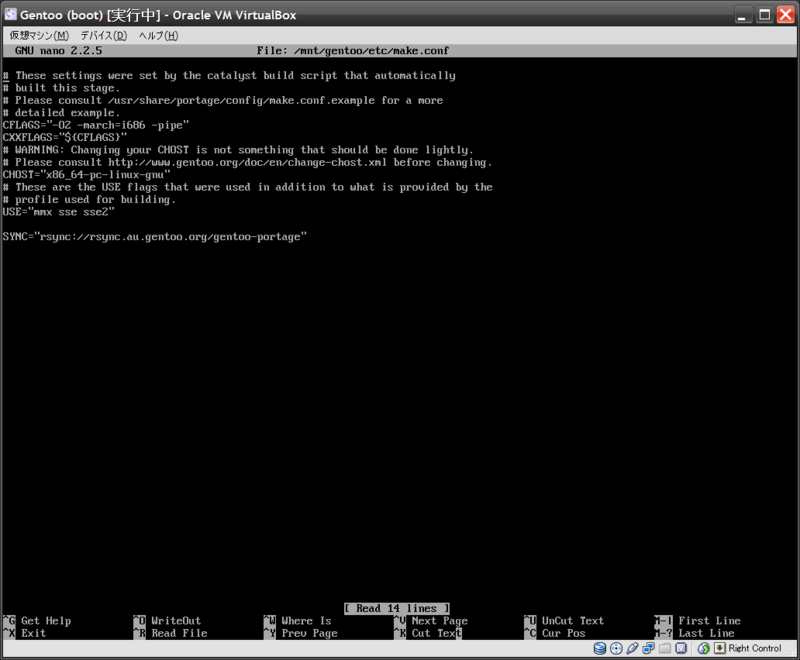This screenshot has height=660, width=800.
Task: Click the network adapters status icon
Action: [x=648, y=648]
